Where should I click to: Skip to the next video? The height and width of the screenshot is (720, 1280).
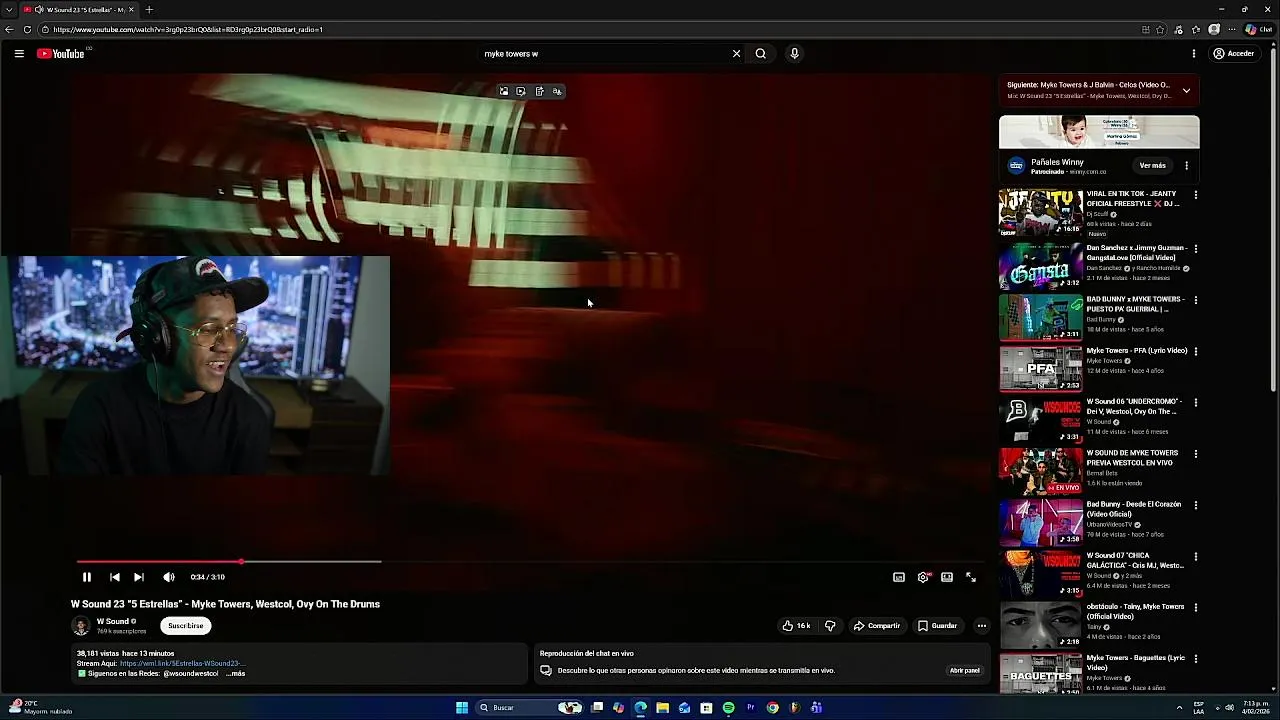pyautogui.click(x=139, y=577)
